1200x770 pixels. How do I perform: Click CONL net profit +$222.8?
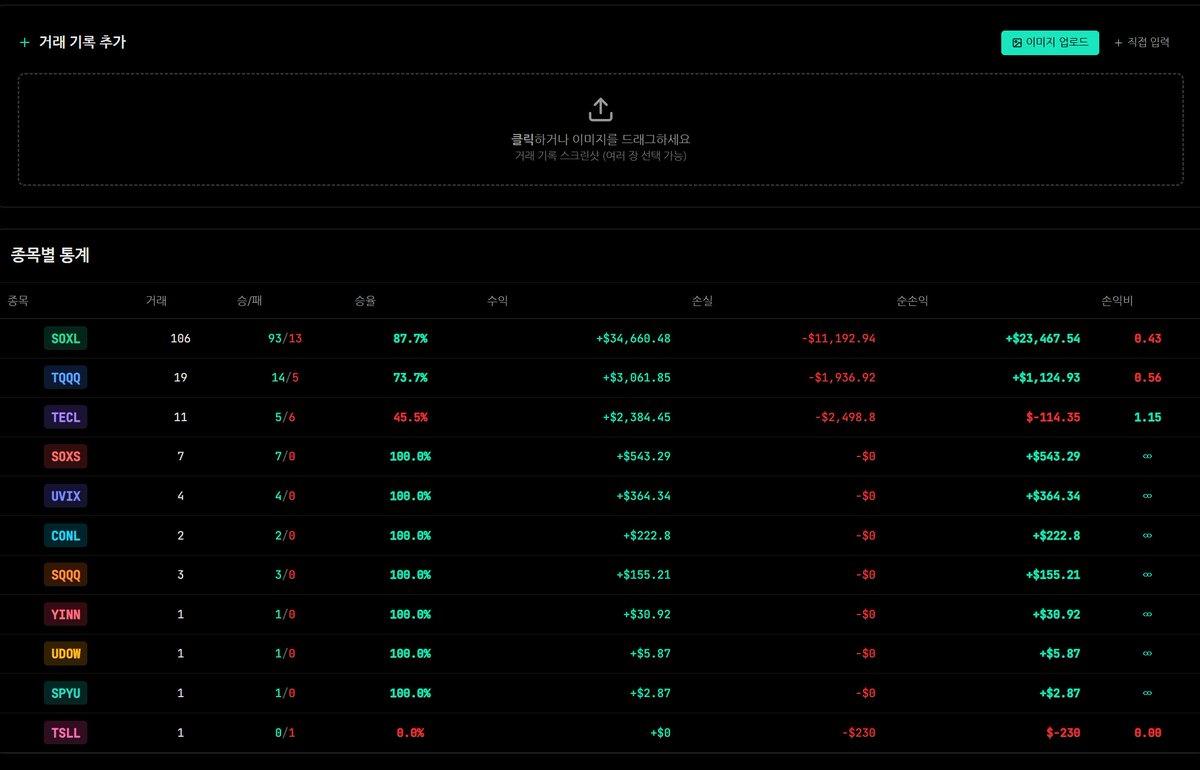[1057, 536]
